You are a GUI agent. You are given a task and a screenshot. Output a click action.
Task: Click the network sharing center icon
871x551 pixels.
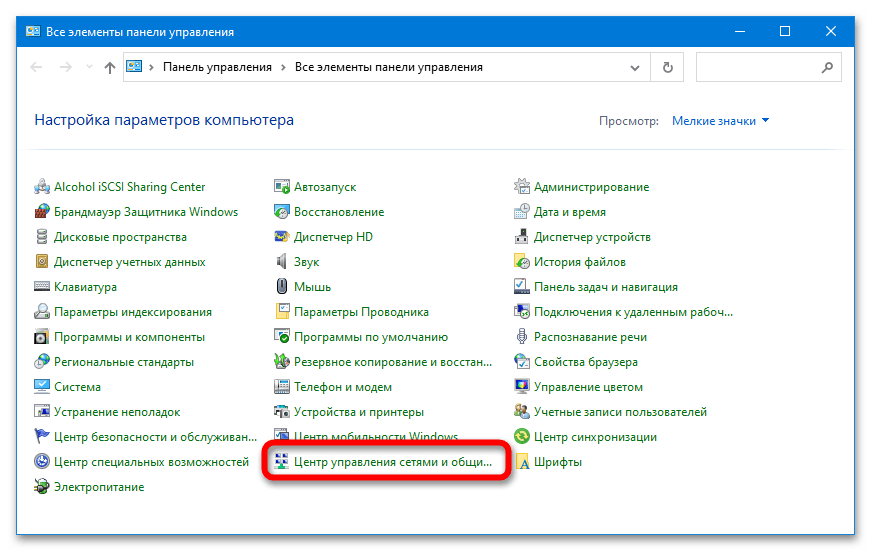(x=282, y=462)
